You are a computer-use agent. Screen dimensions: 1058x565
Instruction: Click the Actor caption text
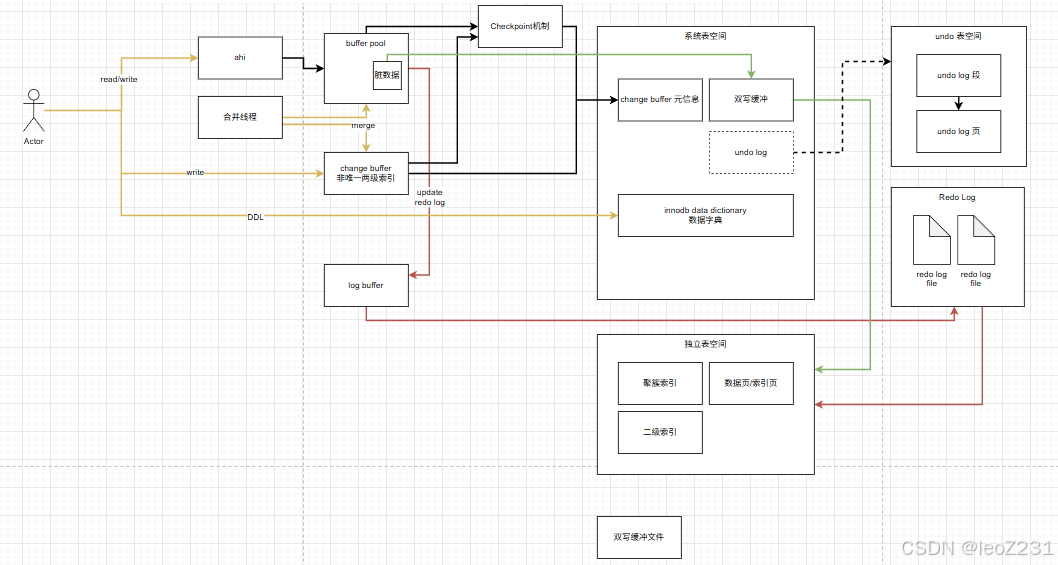[x=34, y=141]
